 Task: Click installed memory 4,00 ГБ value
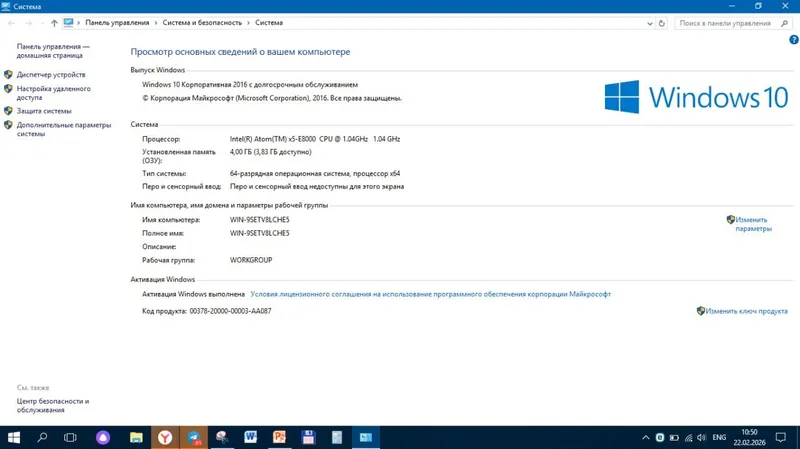point(270,152)
